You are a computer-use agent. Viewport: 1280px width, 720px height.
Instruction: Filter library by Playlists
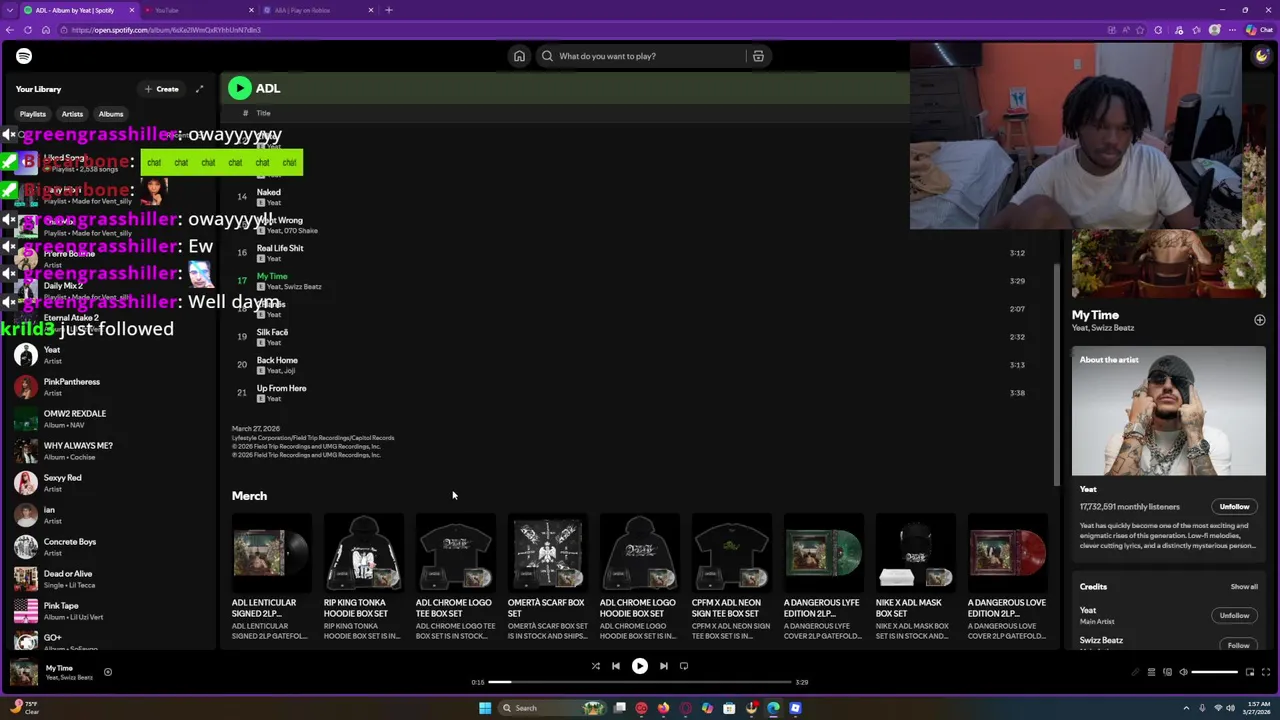tap(33, 114)
